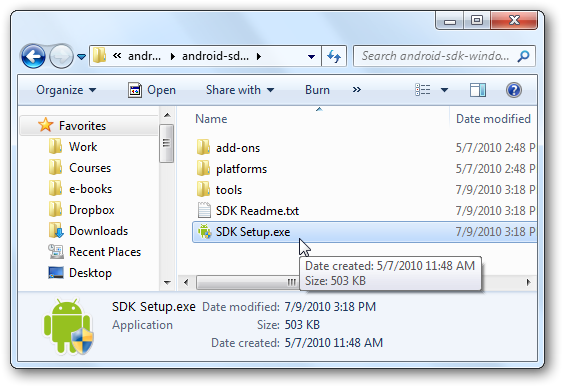Click the Desktop monitor icon
This screenshot has height=387, width=563.
[x=56, y=272]
